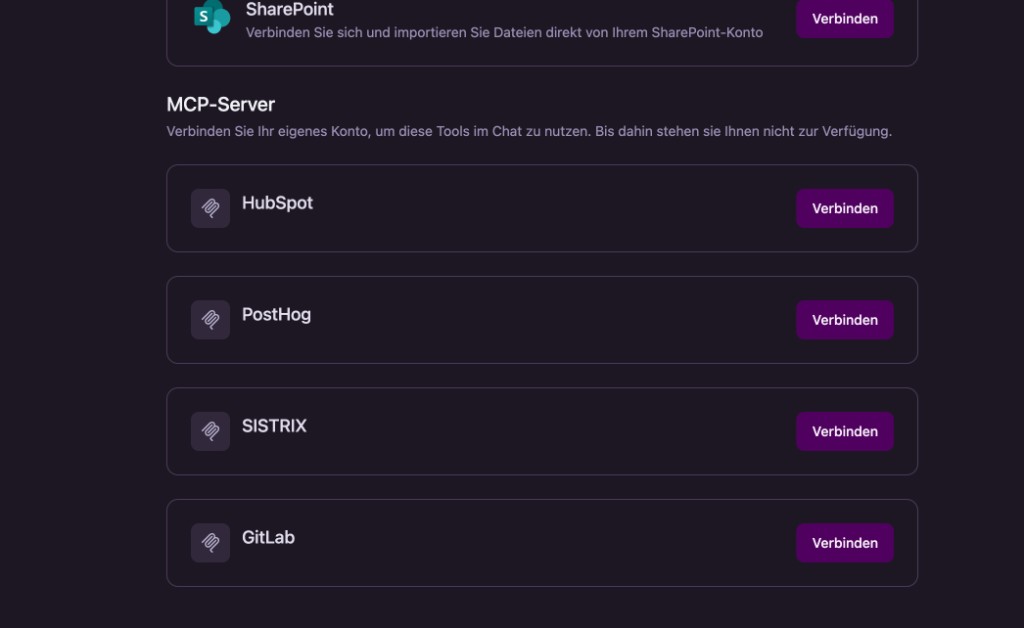
Task: Hit Verbinden for the PostHog server
Action: pyautogui.click(x=844, y=320)
